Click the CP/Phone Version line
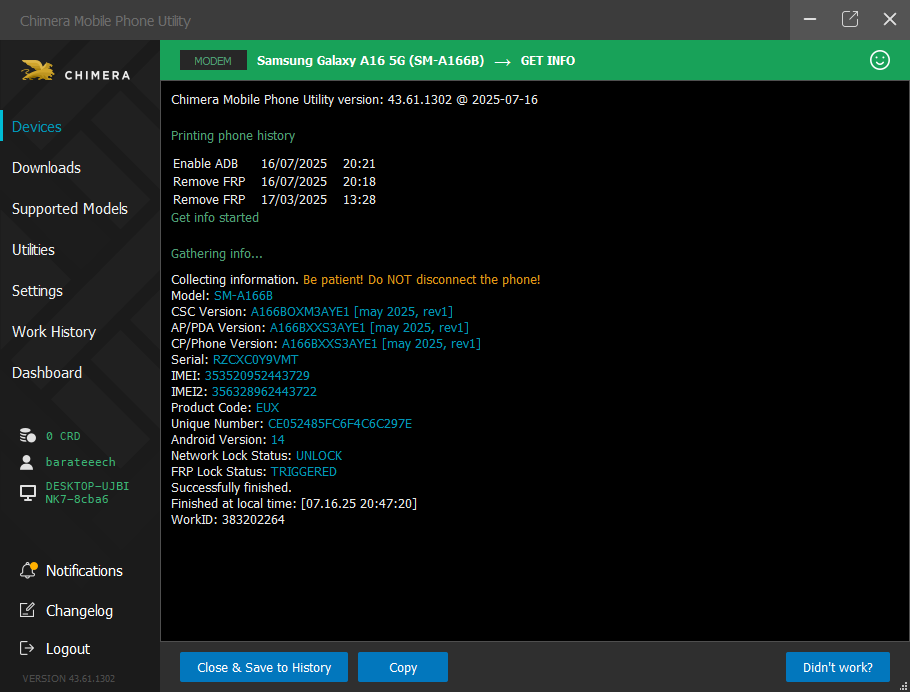Viewport: 910px width, 692px height. click(326, 344)
